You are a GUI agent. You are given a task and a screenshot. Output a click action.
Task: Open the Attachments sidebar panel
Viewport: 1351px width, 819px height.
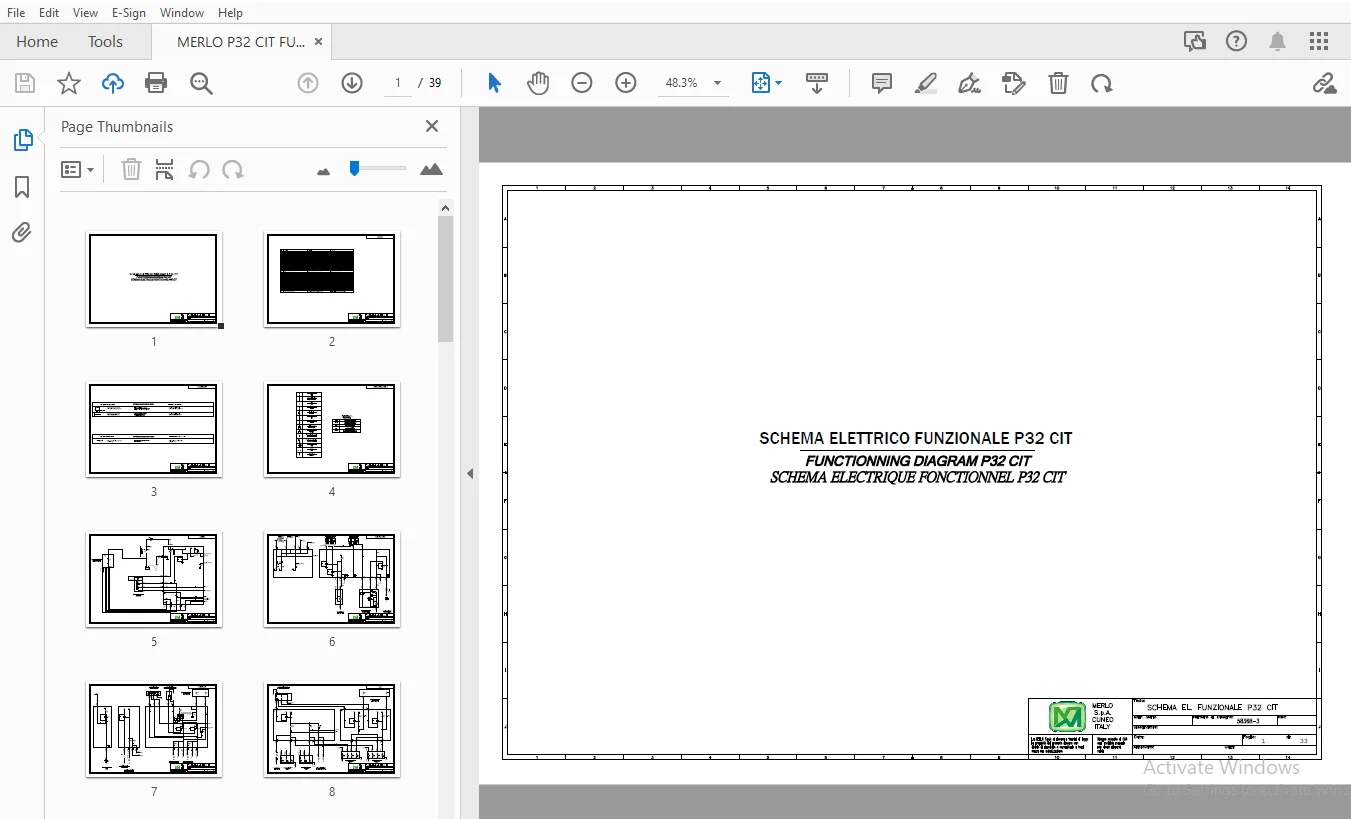tap(22, 233)
